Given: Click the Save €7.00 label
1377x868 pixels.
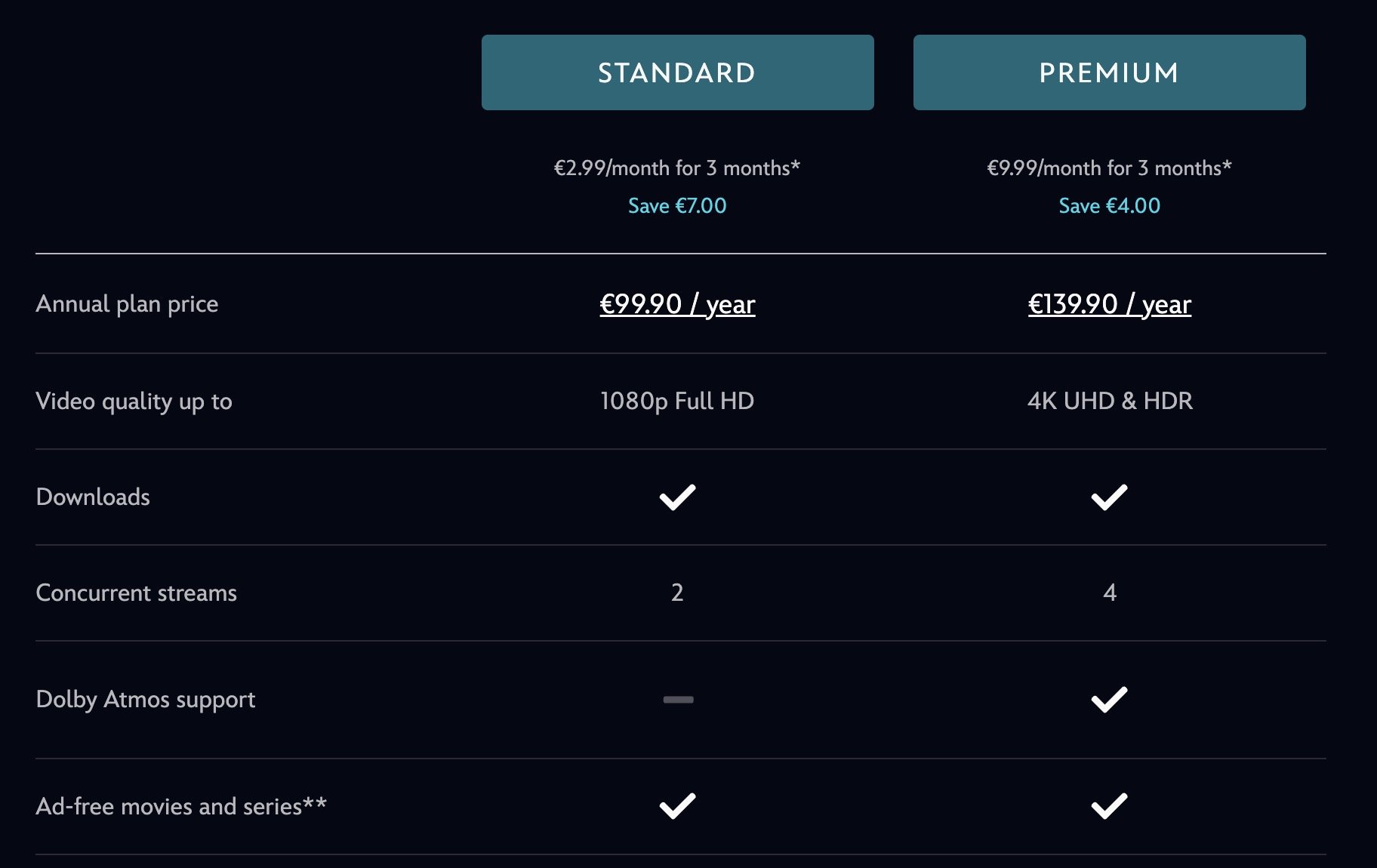Looking at the screenshot, I should pyautogui.click(x=677, y=205).
